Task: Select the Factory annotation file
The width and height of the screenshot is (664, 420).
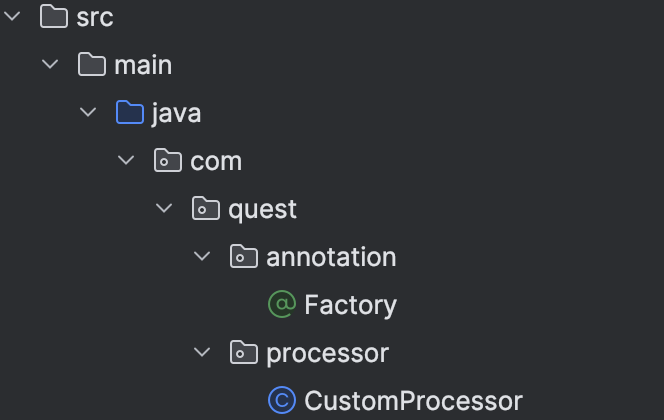Action: coord(350,305)
